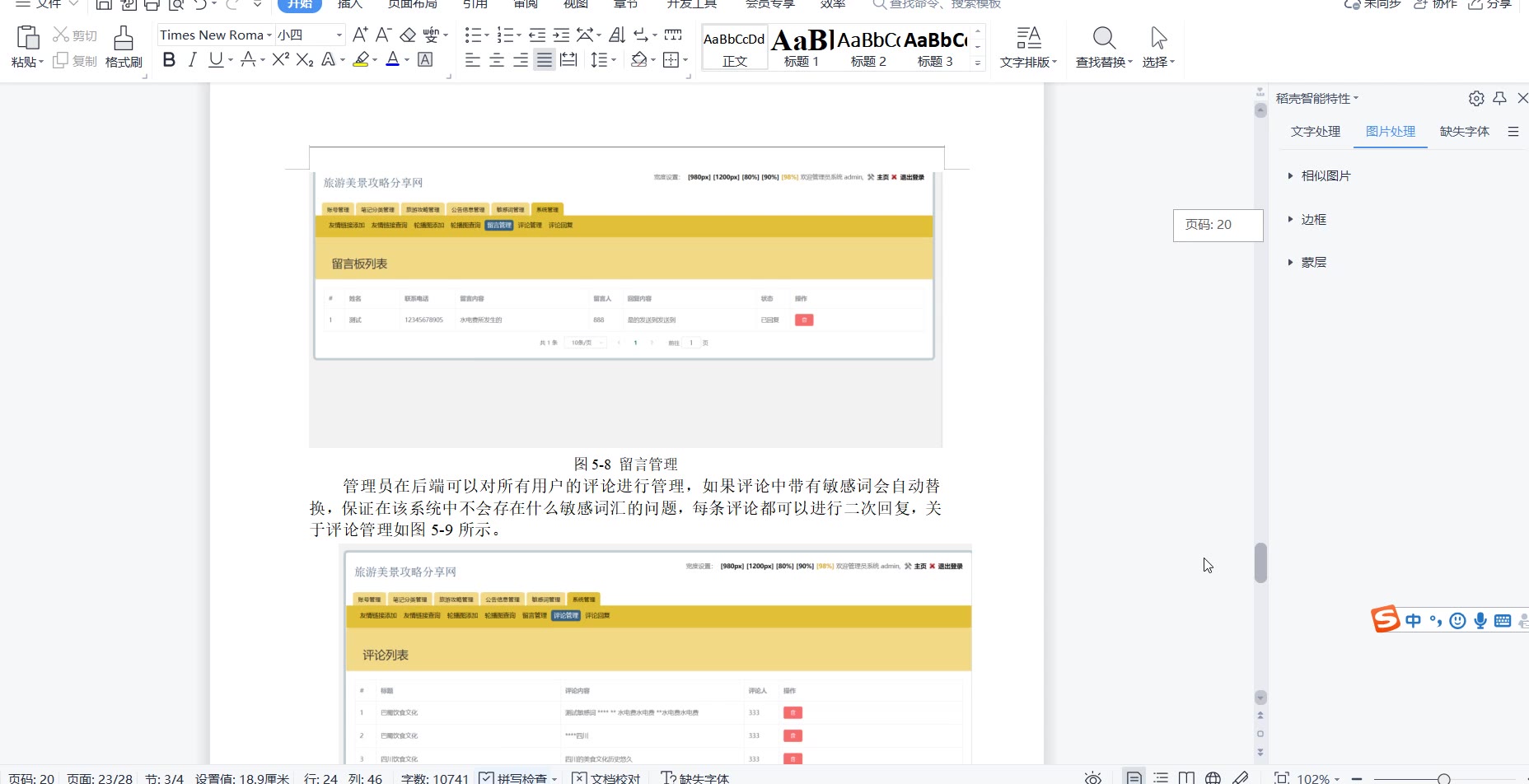The image size is (1529, 784).
Task: Apply superscript formatting
Action: 280,59
